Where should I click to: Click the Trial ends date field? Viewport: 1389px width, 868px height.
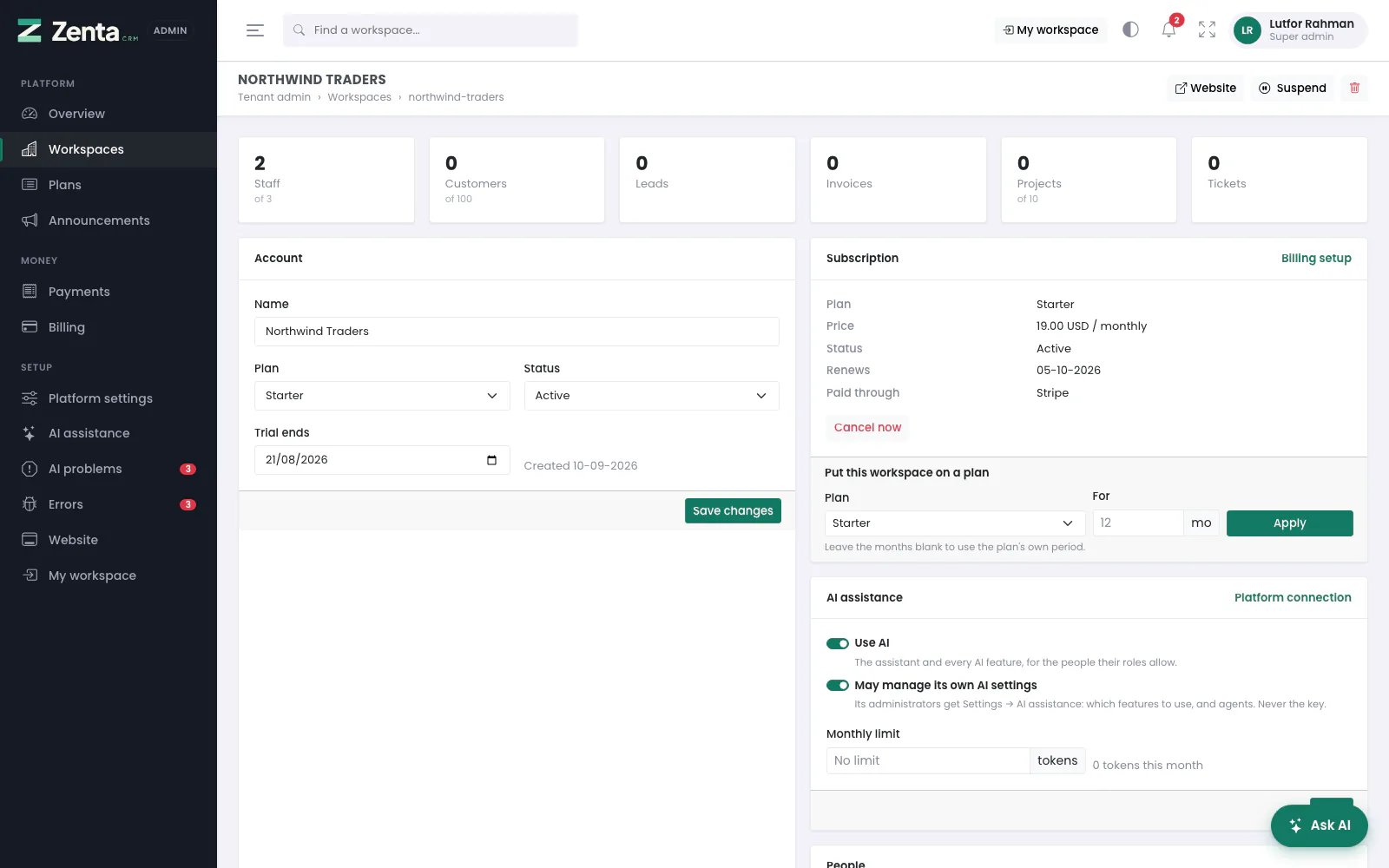(x=382, y=460)
